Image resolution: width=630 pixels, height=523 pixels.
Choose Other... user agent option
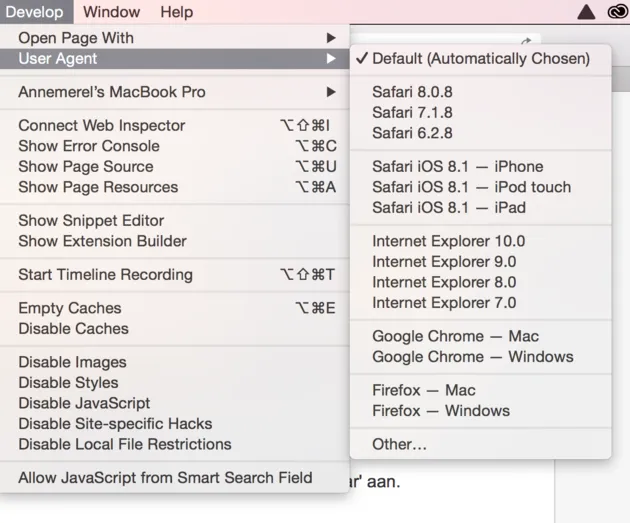point(481,444)
